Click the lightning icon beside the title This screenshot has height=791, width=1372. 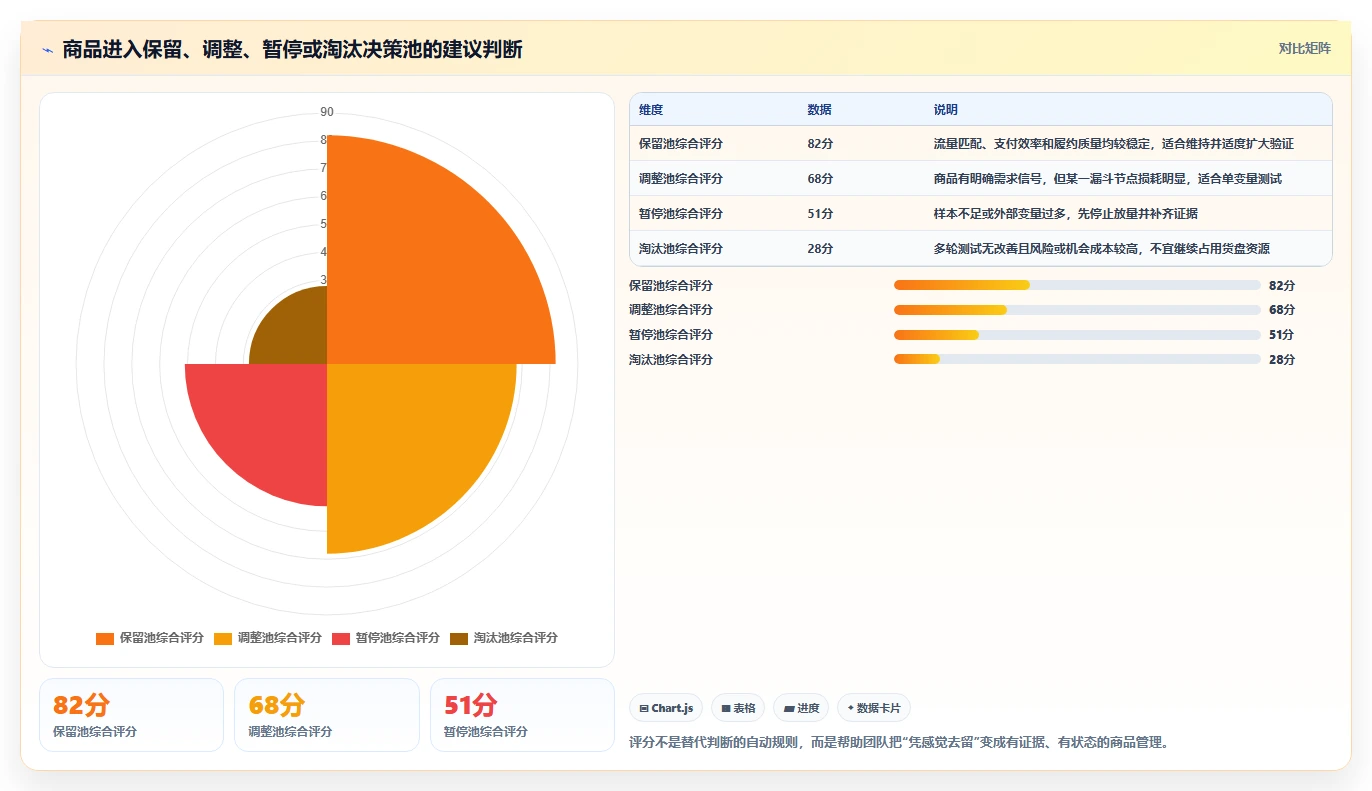48,50
